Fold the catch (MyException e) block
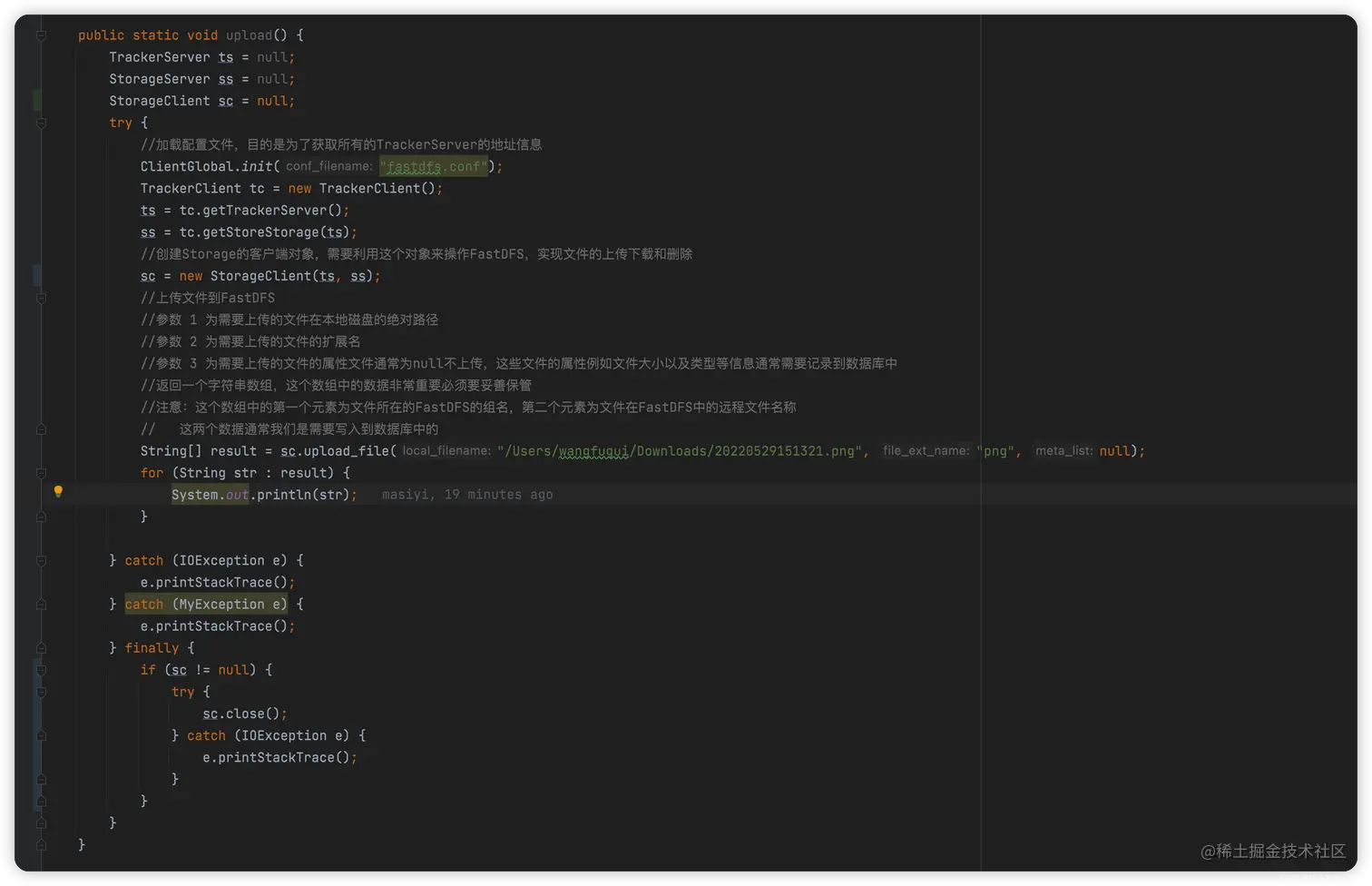This screenshot has height=886, width=1372. (x=41, y=605)
